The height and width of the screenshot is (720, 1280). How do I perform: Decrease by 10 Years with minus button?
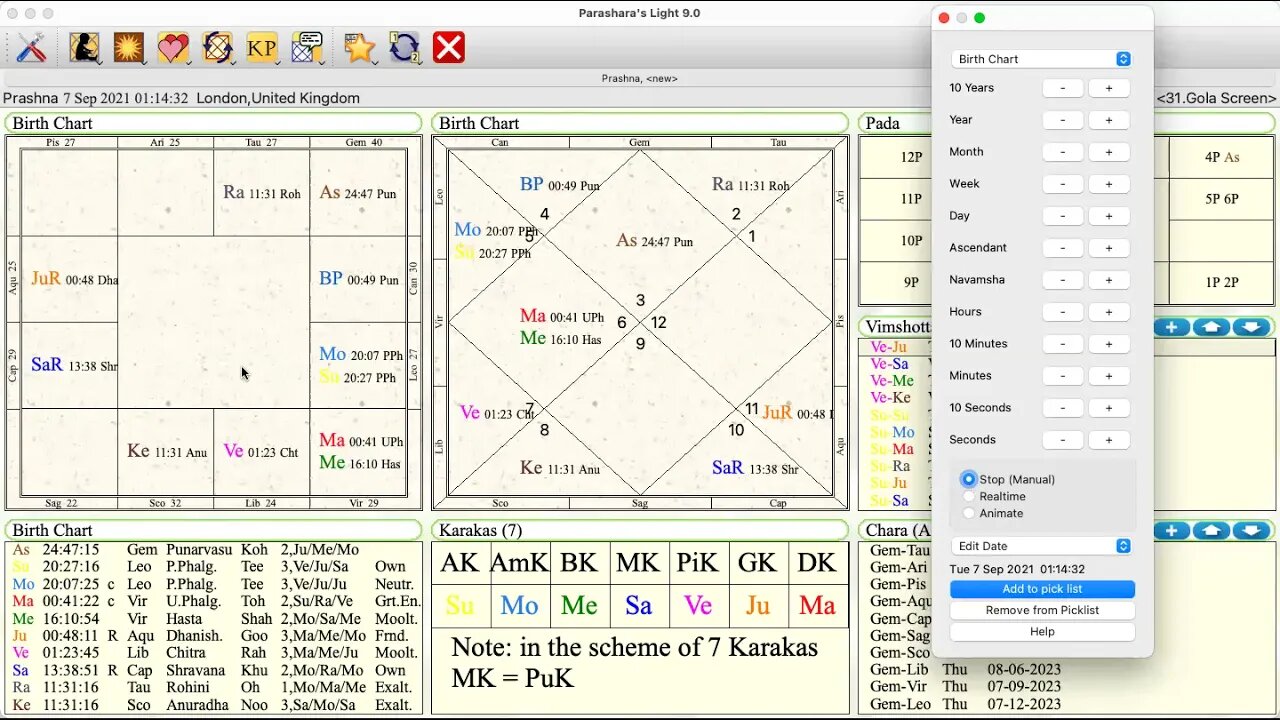coord(1063,88)
